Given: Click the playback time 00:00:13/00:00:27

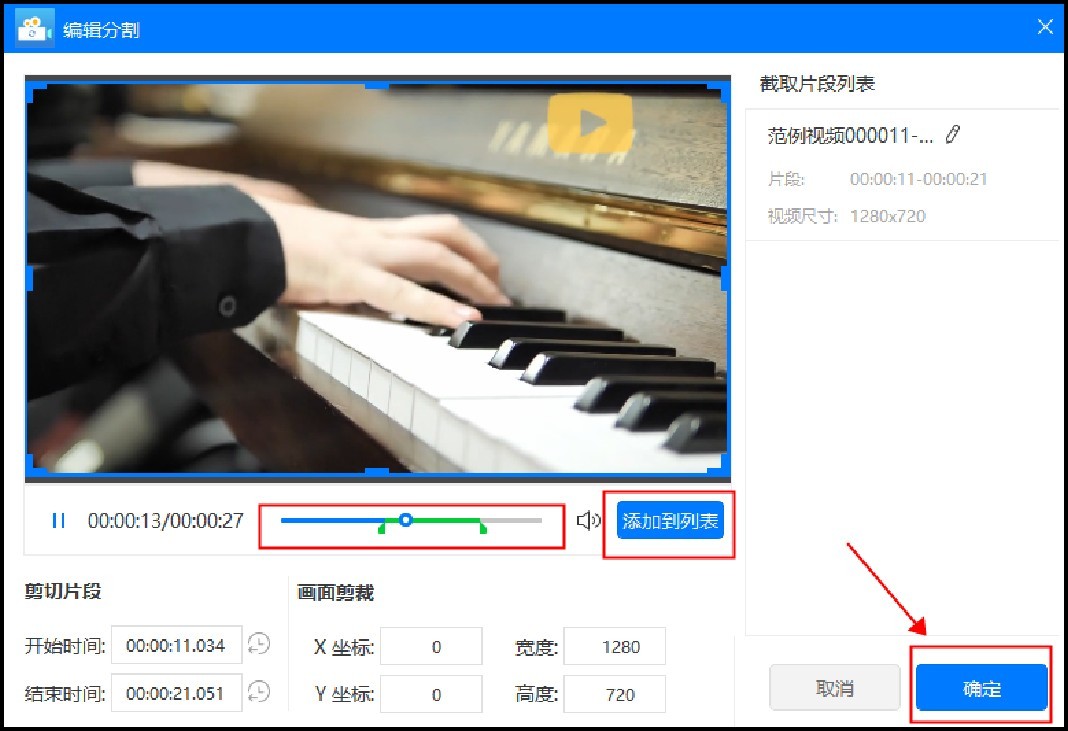Looking at the screenshot, I should [166, 520].
